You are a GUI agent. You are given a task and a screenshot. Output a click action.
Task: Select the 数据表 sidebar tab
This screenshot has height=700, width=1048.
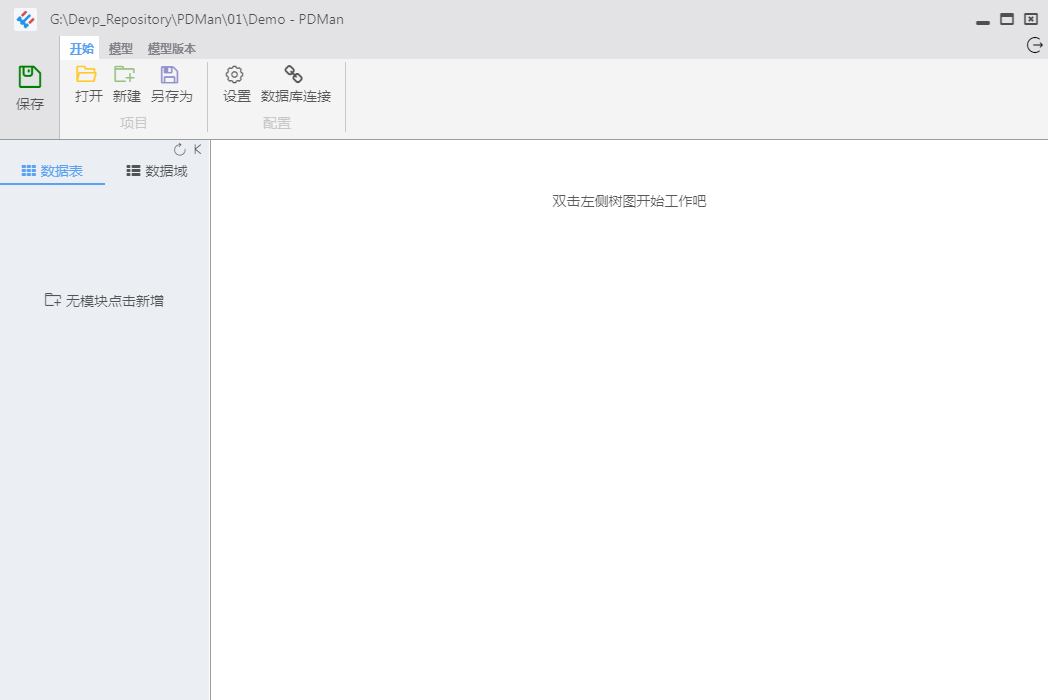tap(52, 171)
